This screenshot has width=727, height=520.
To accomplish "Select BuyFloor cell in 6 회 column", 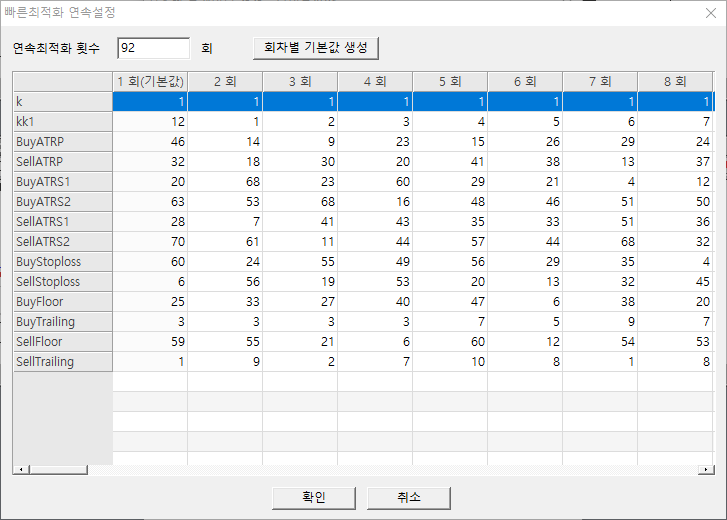I will tap(525, 301).
